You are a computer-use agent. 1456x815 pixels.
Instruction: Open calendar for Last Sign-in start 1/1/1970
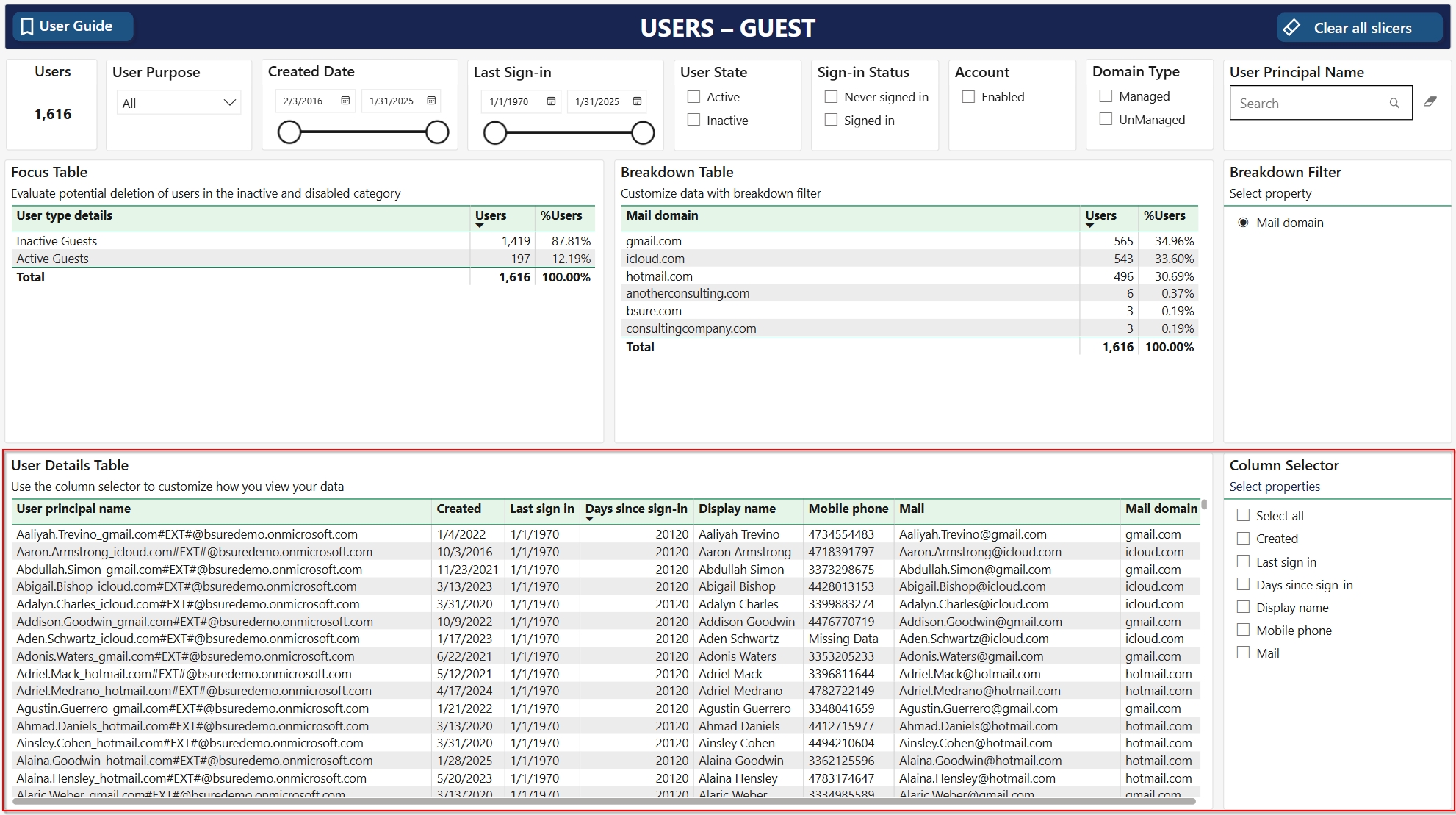pos(551,101)
